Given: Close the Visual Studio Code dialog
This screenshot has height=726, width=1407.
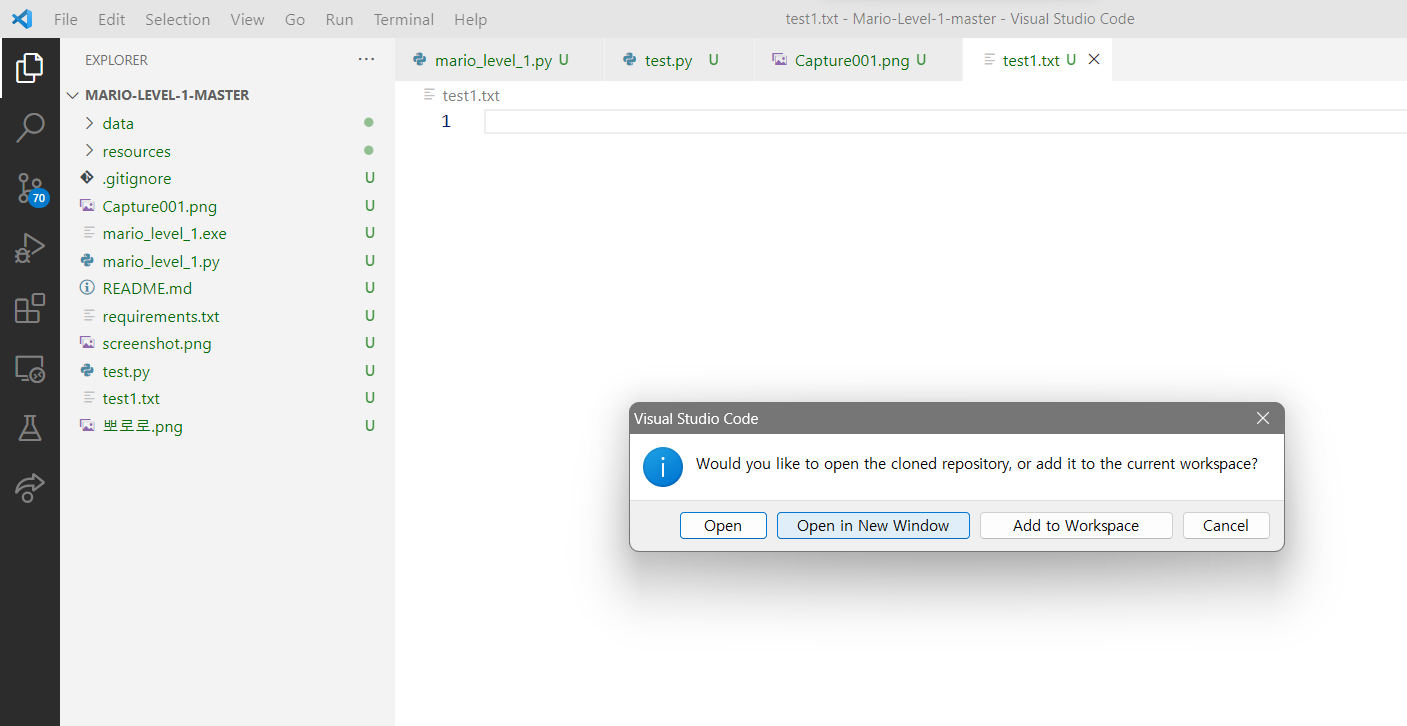Looking at the screenshot, I should pos(1263,418).
